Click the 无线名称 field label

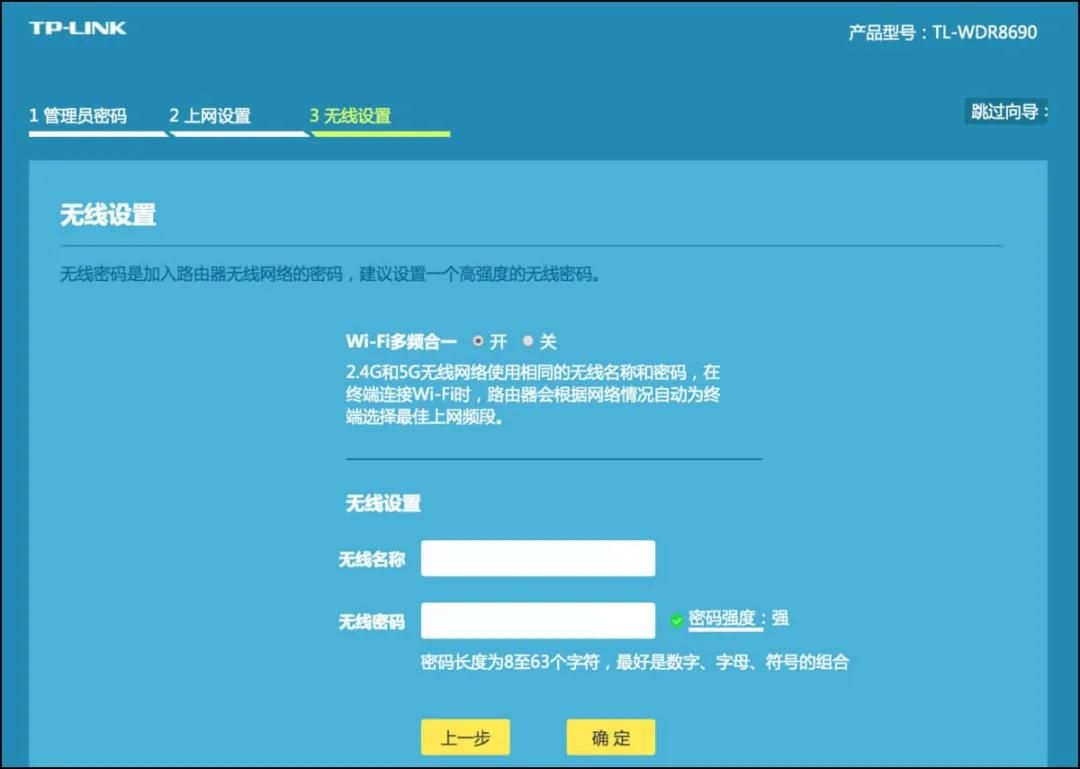click(x=371, y=560)
